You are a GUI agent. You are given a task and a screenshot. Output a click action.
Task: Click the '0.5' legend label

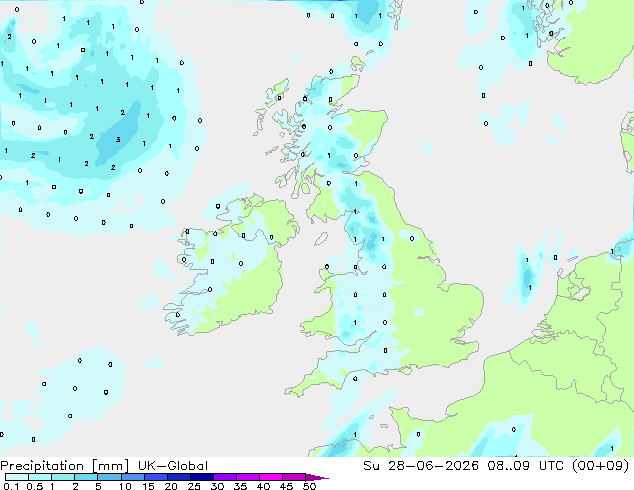pos(35,486)
